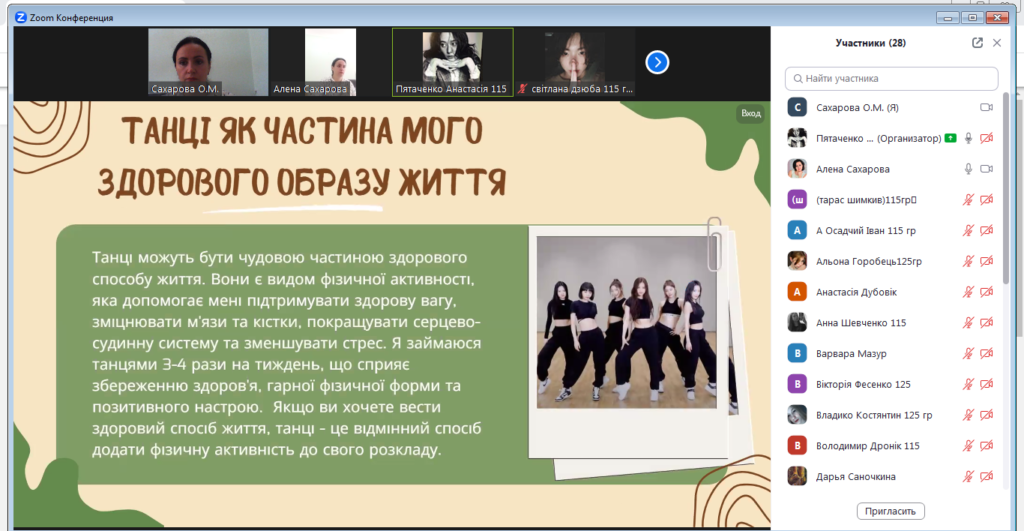
Task: Click disabled camera icon for Анастасія Дубовік
Action: tap(986, 291)
